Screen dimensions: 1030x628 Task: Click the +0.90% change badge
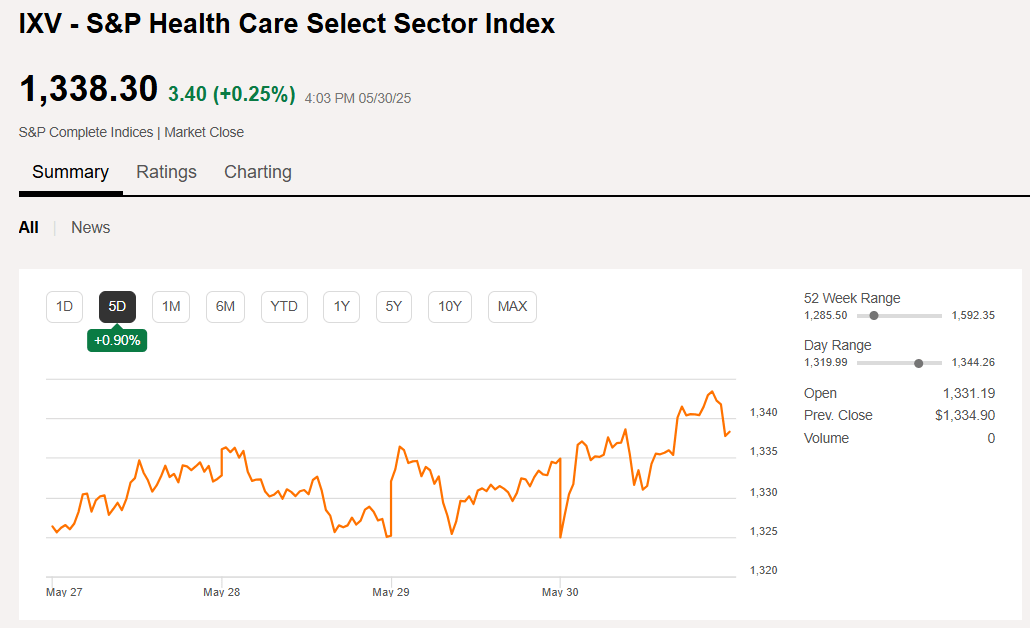pos(117,340)
